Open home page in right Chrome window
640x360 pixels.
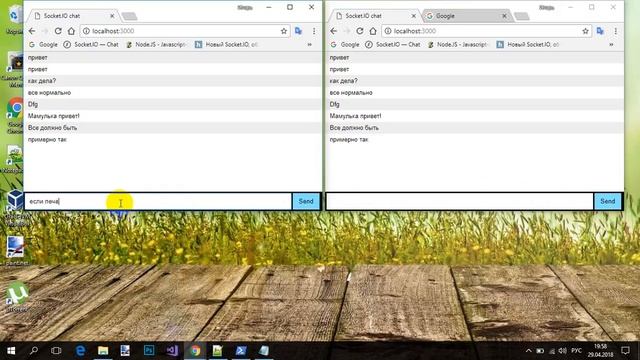coord(373,31)
